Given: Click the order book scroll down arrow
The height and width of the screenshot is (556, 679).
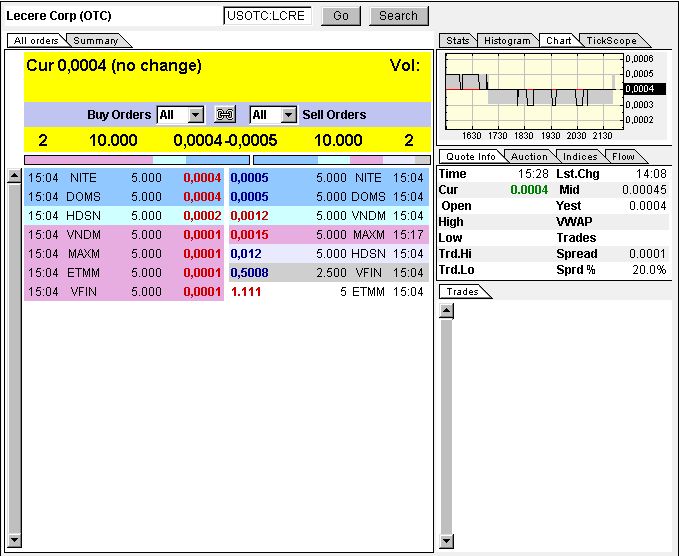Looking at the screenshot, I should pyautogui.click(x=14, y=541).
